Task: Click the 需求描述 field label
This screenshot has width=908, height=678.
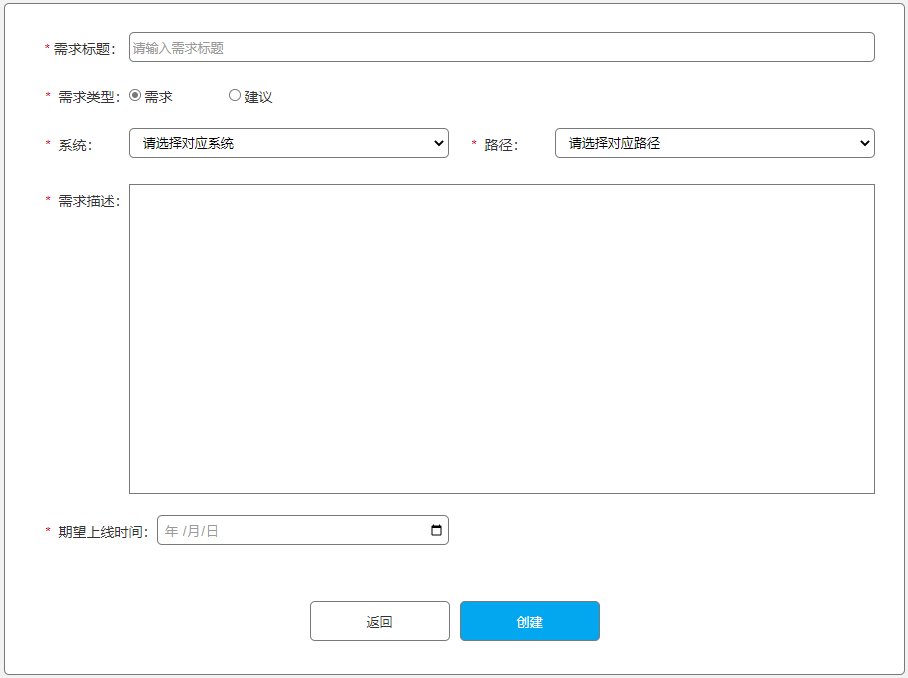Action: (88, 201)
